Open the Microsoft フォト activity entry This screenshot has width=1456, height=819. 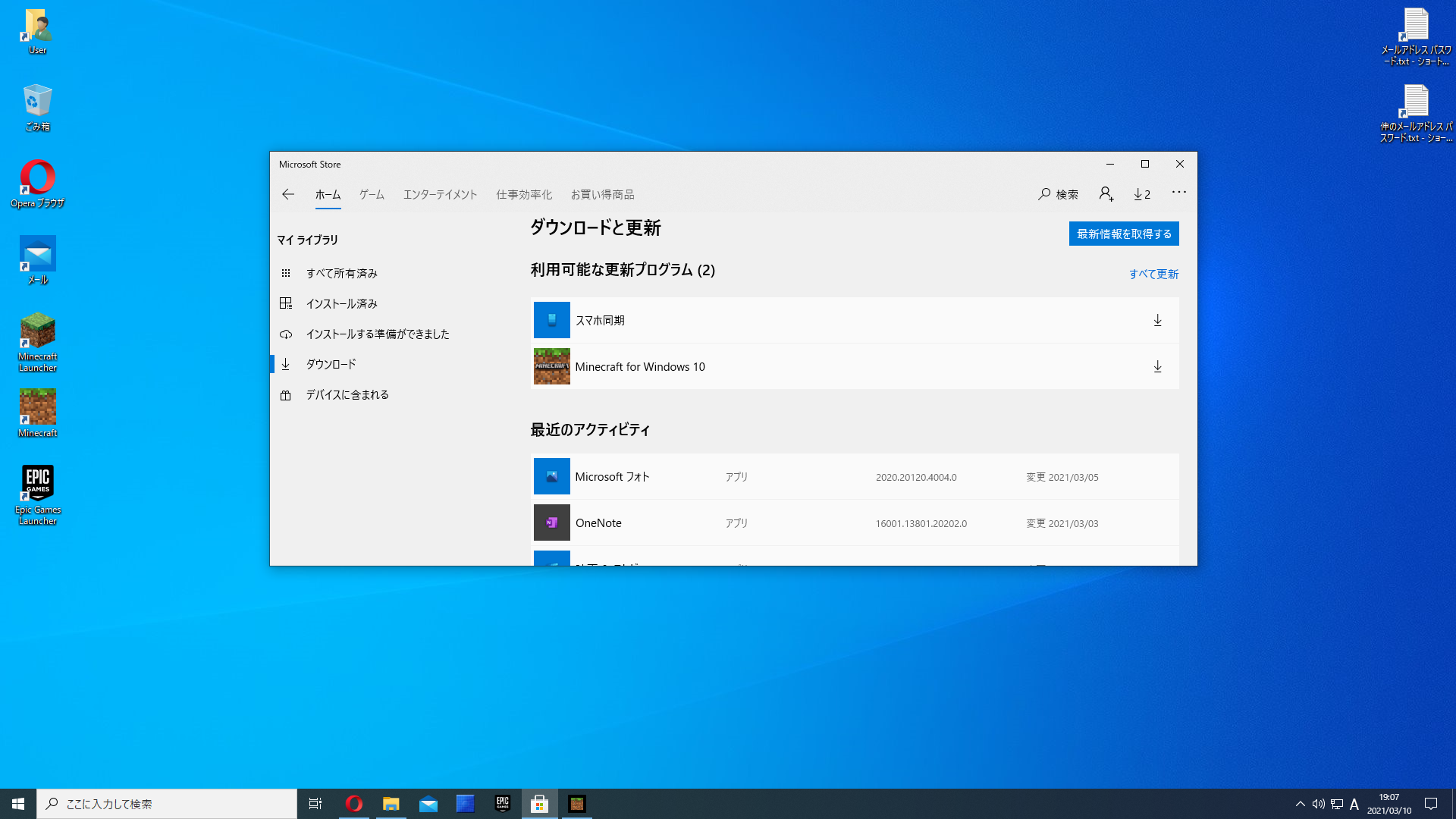coord(855,476)
